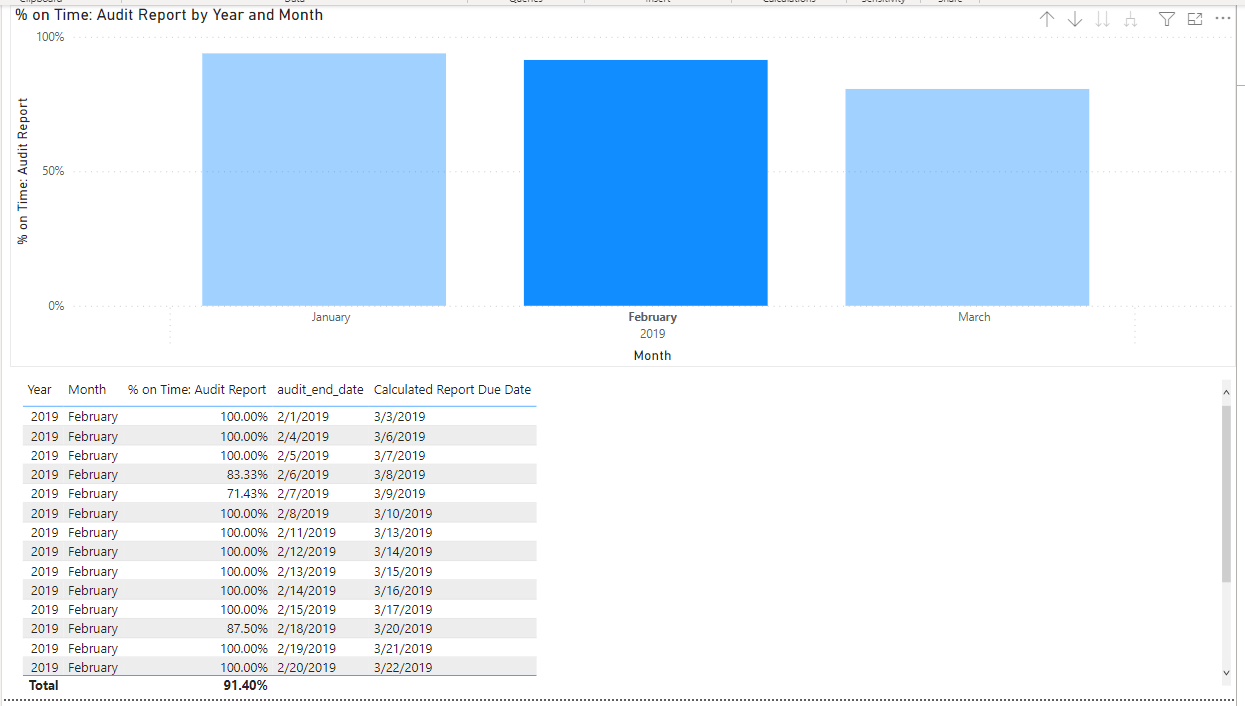
Task: Click the table vertical scrollbar thumb
Action: (x=1227, y=493)
